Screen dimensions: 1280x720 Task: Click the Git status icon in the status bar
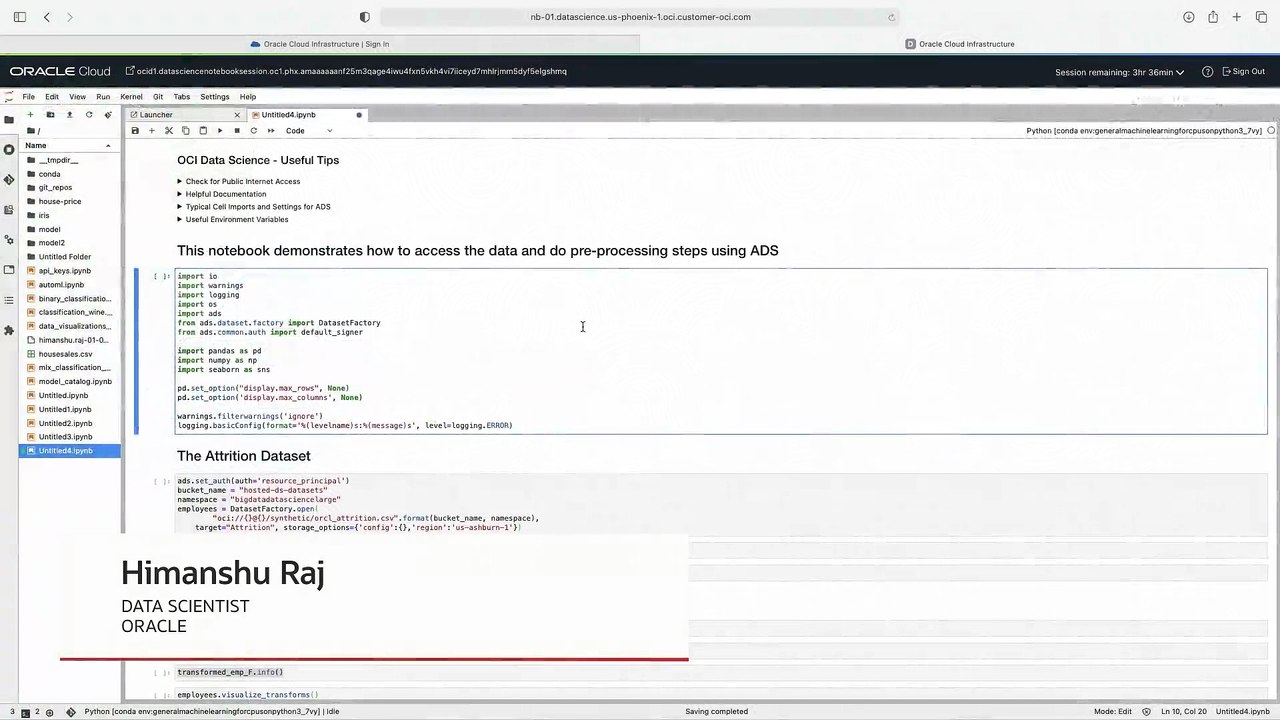71,712
